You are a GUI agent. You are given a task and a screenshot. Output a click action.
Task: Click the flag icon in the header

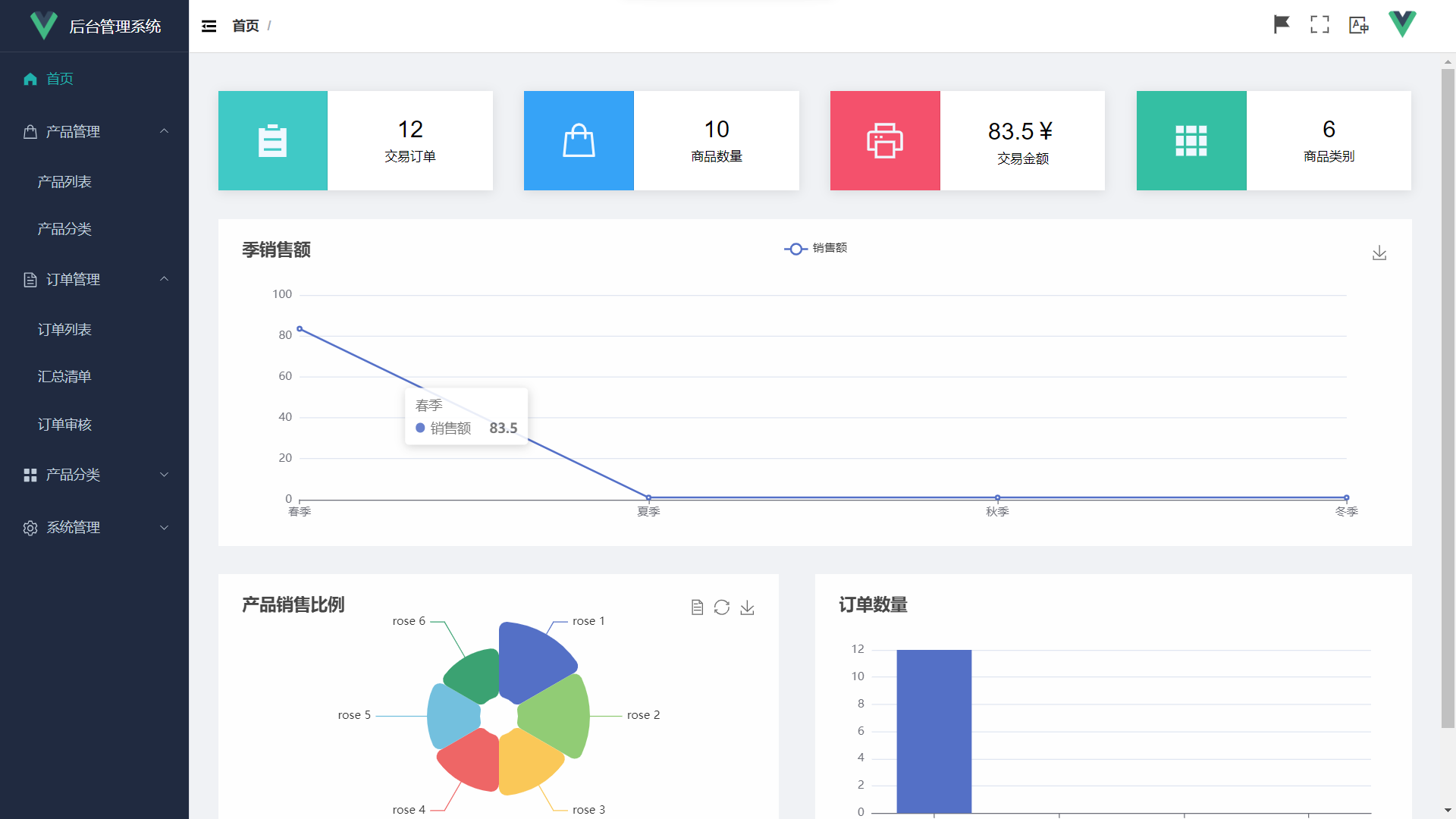tap(1280, 24)
